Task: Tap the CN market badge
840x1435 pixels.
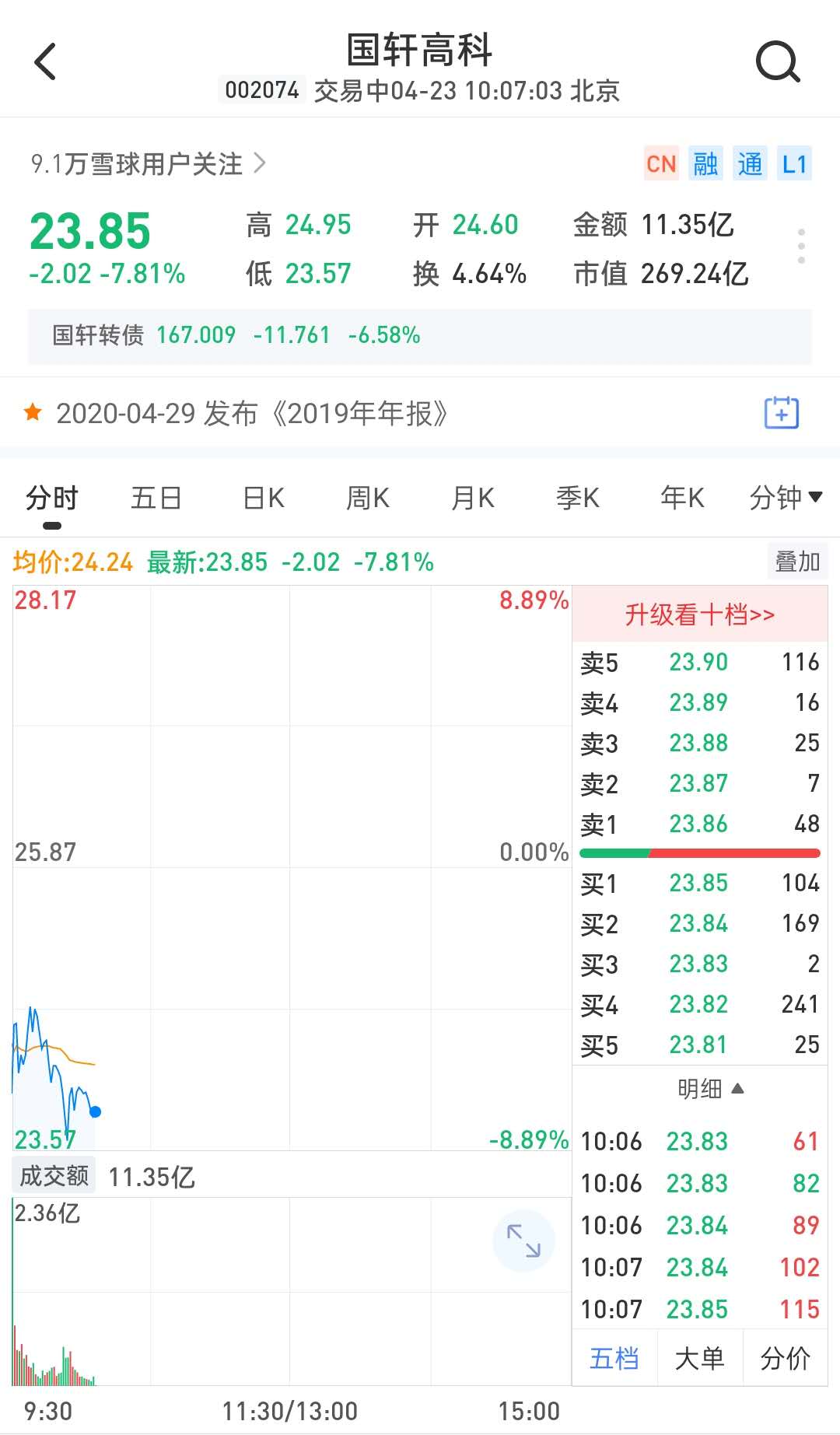Action: coord(661,164)
